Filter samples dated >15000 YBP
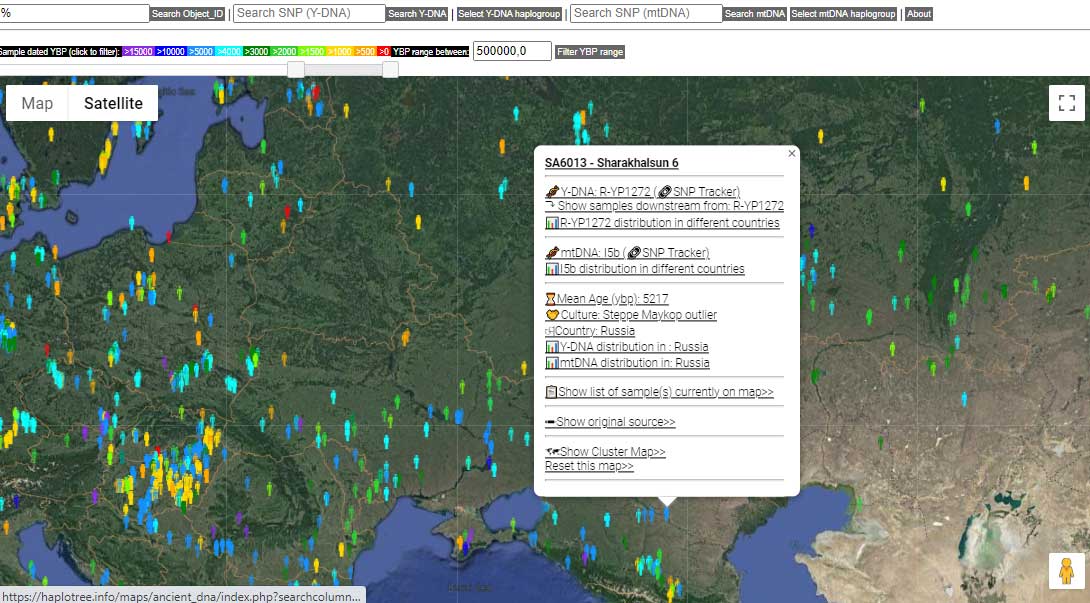1090x603 pixels. [x=138, y=51]
